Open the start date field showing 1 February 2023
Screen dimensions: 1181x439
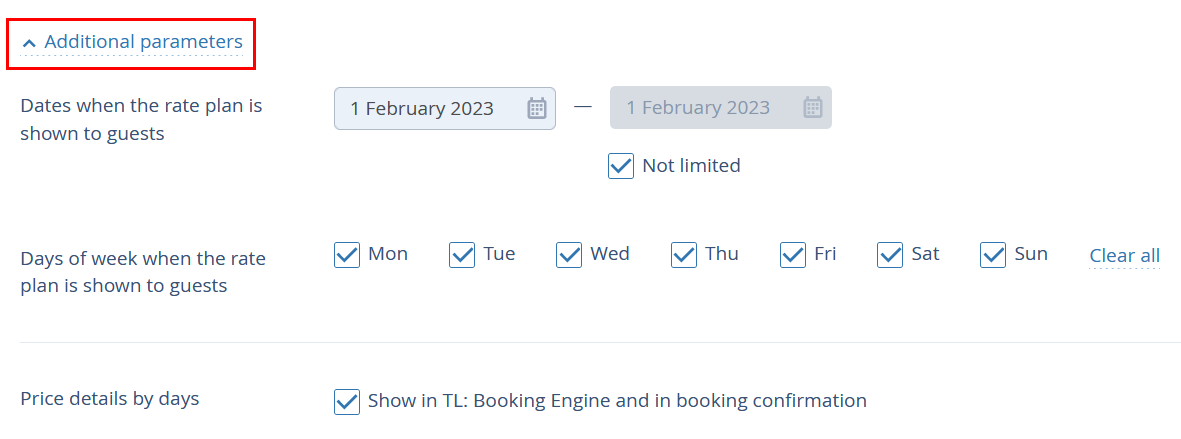(x=444, y=108)
